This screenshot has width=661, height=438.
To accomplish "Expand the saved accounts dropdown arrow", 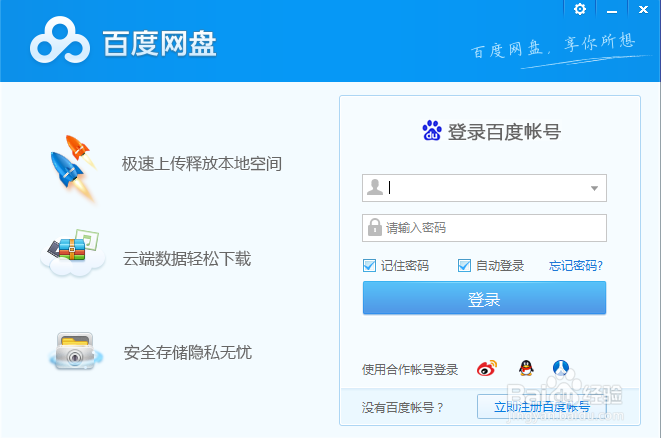I will [594, 188].
